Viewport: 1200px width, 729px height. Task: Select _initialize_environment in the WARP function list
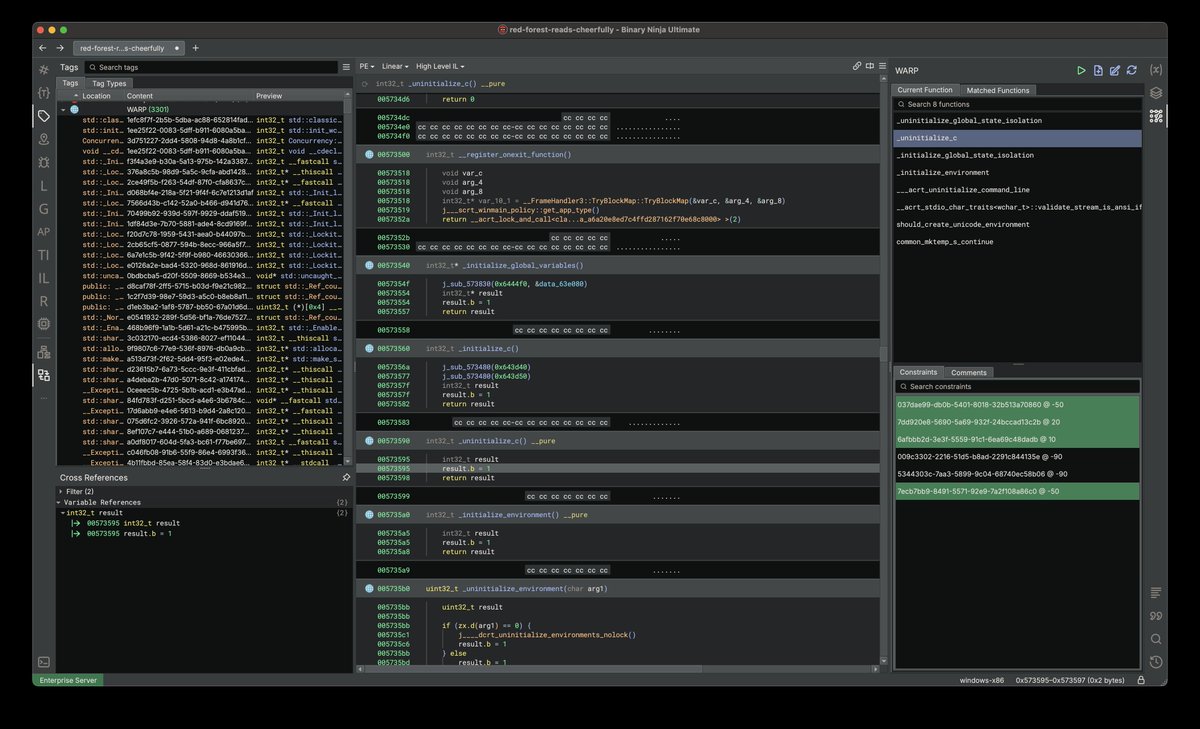(x=1017, y=173)
